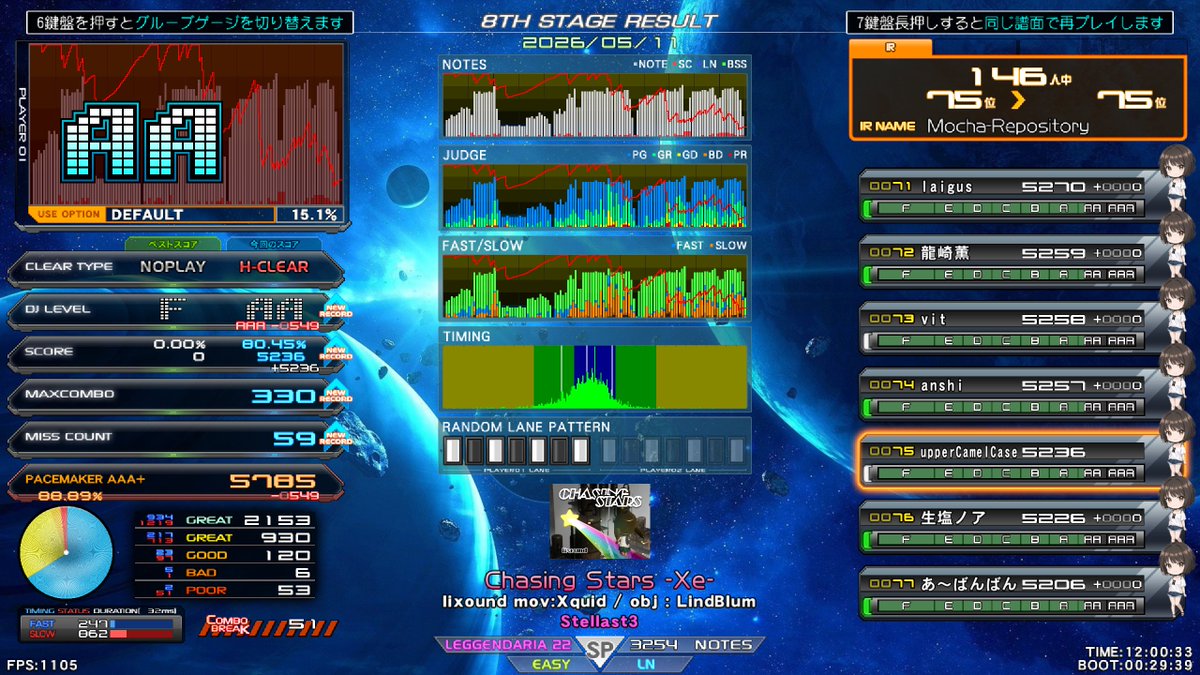
Task: Click the 7鍵盤長押し replay hint banner
Action: click(1009, 22)
